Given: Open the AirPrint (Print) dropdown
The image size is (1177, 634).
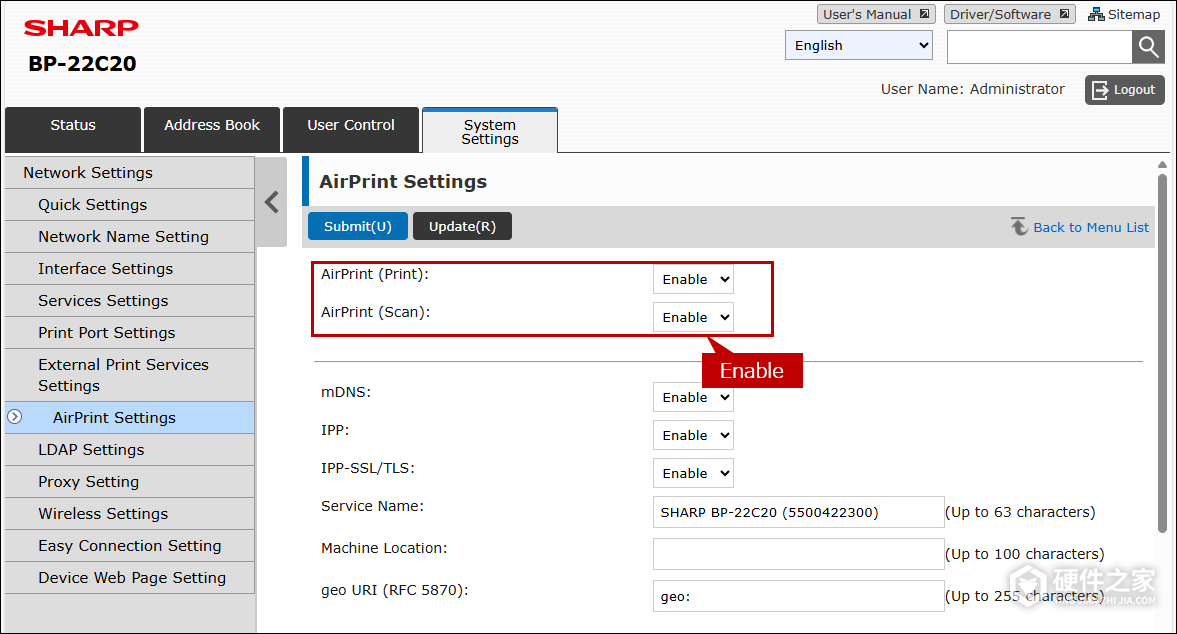Looking at the screenshot, I should click(x=693, y=279).
